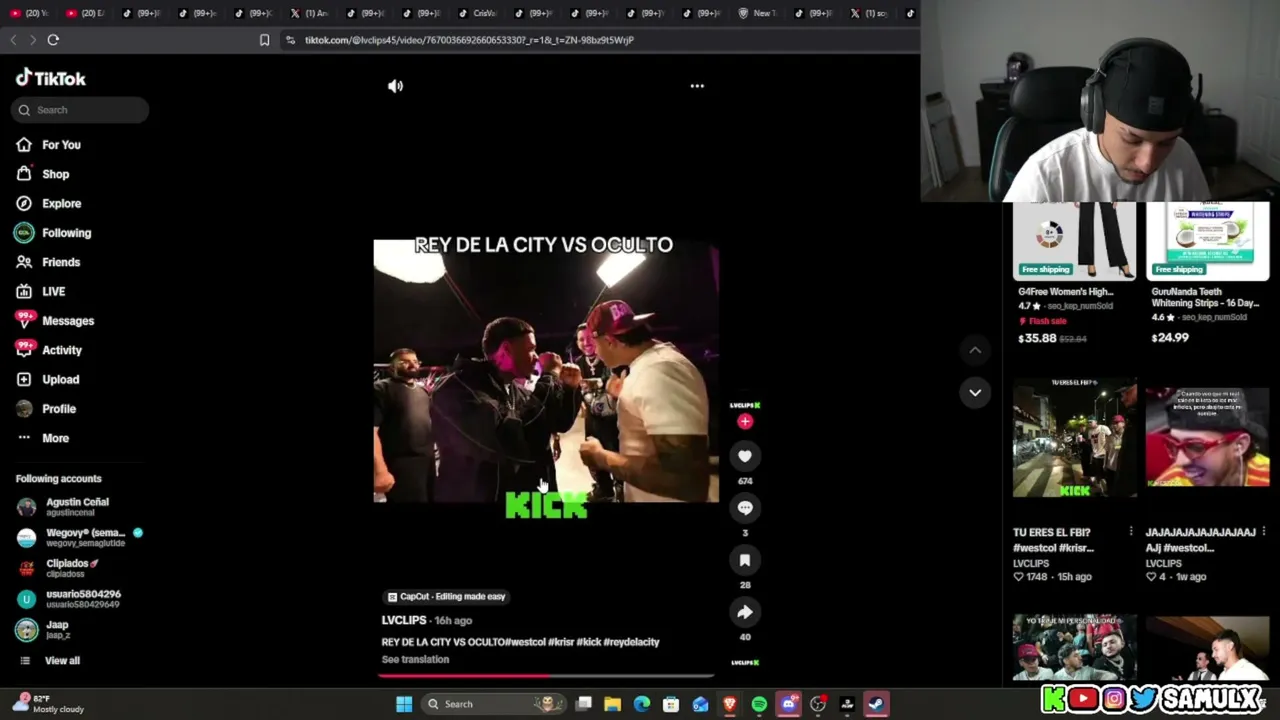Open the video's three-dot options menu
1280x720 pixels.
(x=697, y=86)
